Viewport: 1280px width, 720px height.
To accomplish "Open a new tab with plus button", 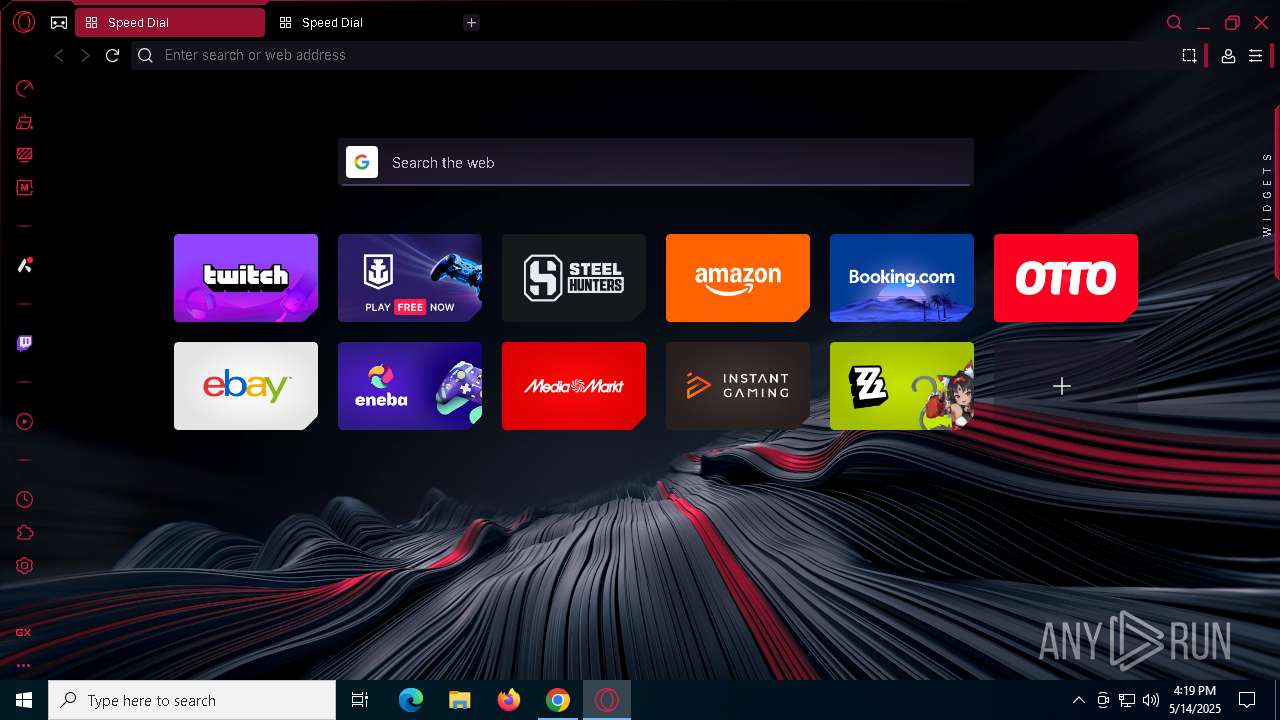I will click(472, 23).
